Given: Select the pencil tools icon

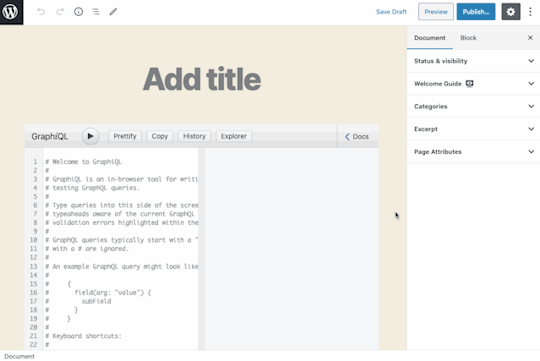Looking at the screenshot, I should click(x=113, y=12).
